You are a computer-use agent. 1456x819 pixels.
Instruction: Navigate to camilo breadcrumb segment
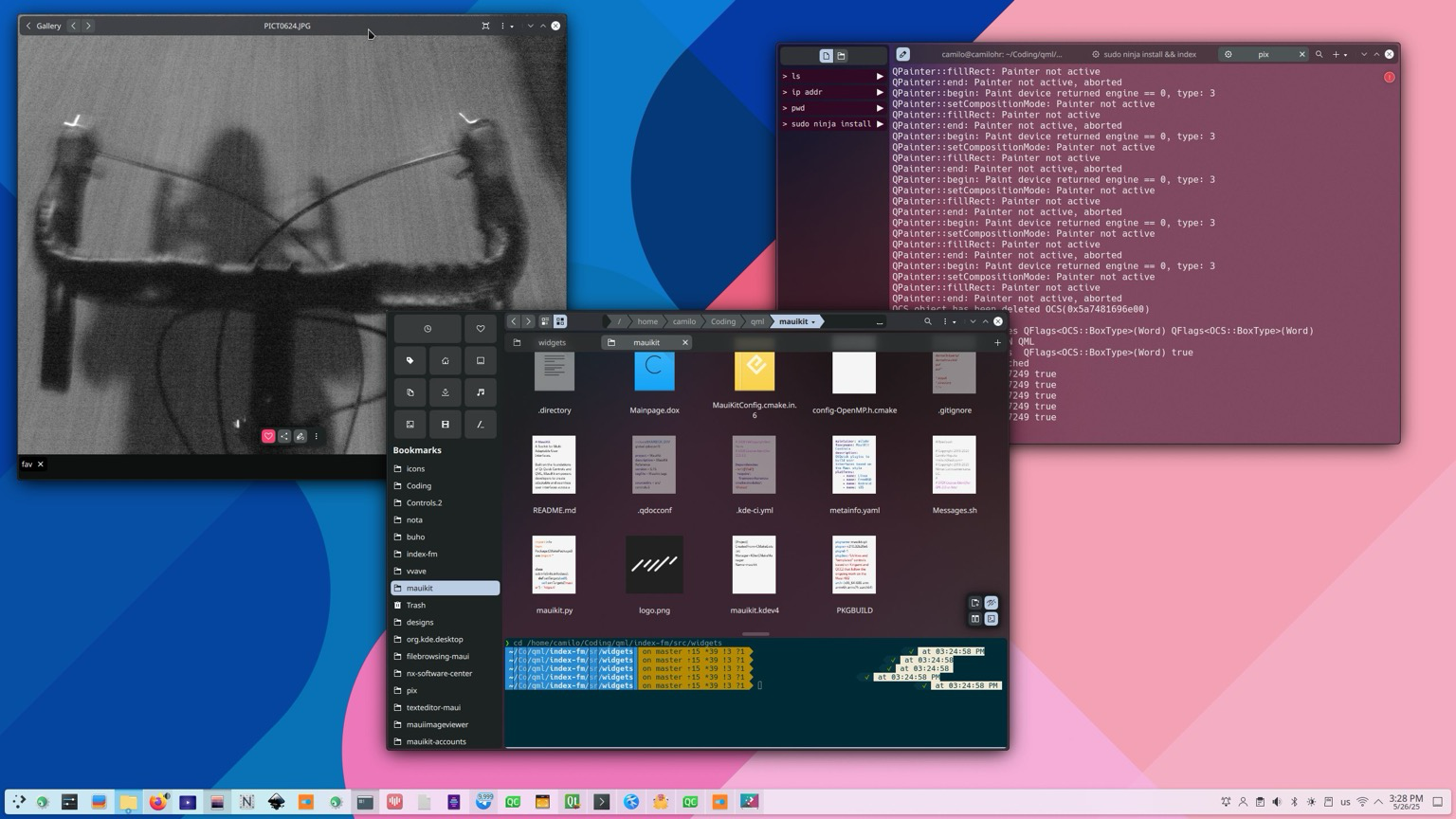pyautogui.click(x=684, y=321)
